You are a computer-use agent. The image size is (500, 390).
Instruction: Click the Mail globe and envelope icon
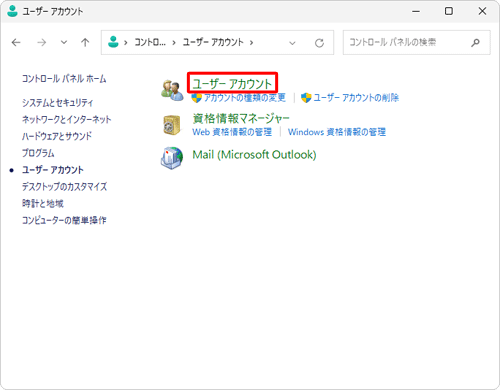point(172,158)
